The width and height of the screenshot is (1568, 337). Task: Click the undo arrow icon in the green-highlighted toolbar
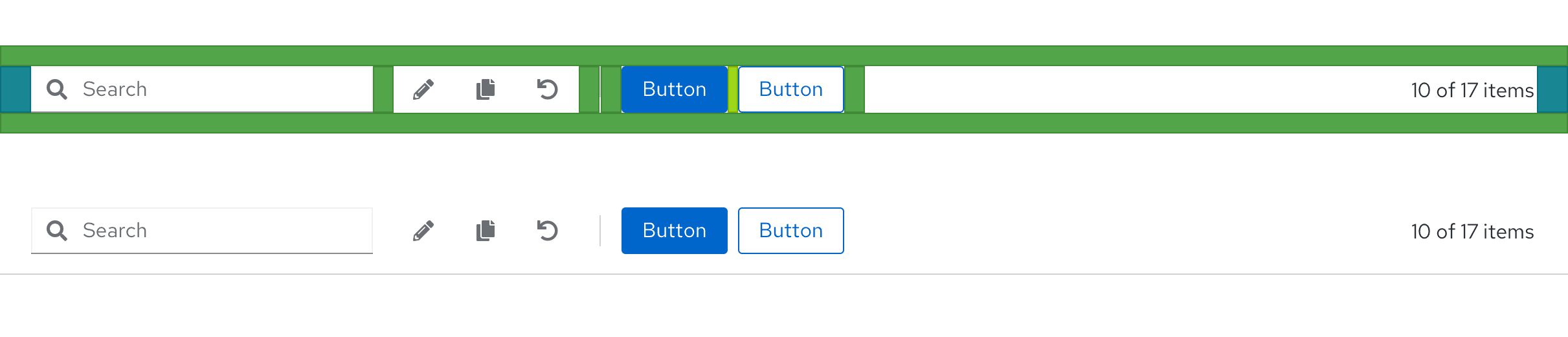pyautogui.click(x=548, y=89)
